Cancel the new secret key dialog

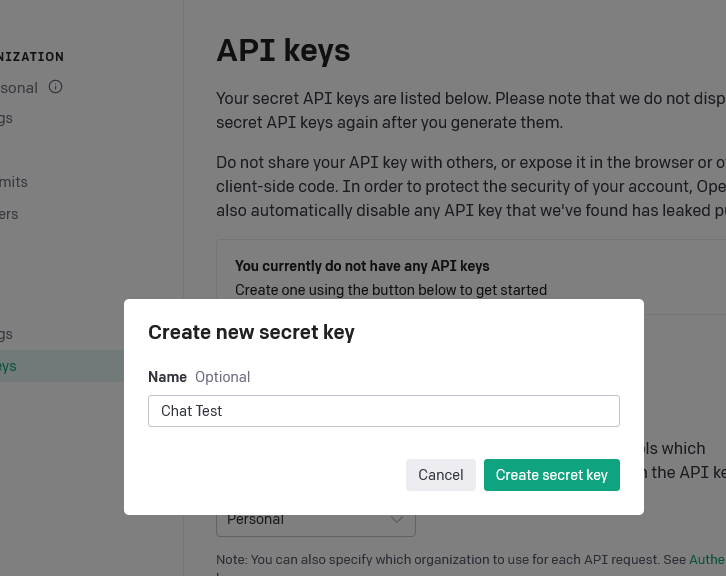(441, 475)
